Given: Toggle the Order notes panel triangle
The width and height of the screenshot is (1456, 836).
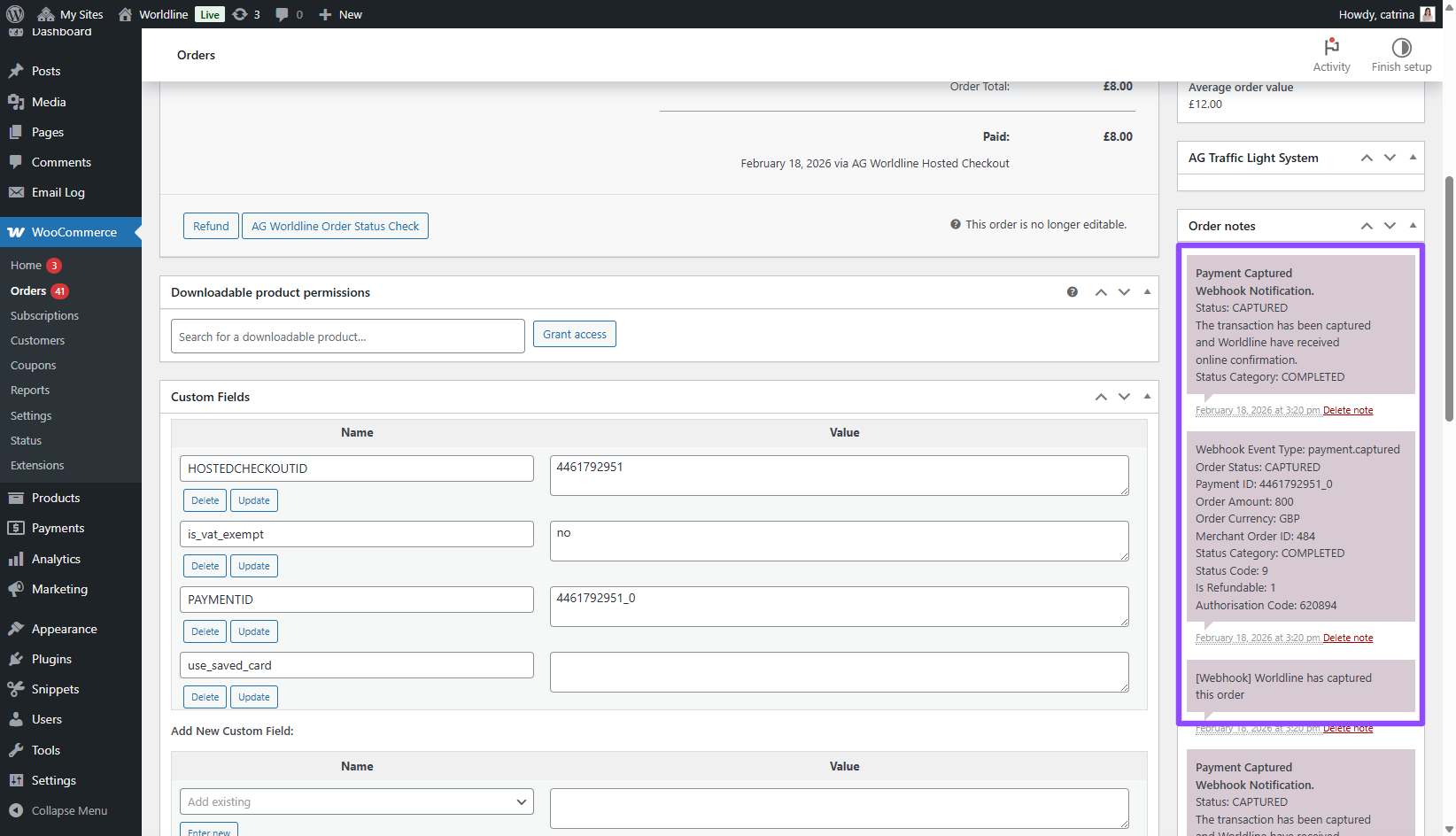Looking at the screenshot, I should click(x=1413, y=226).
